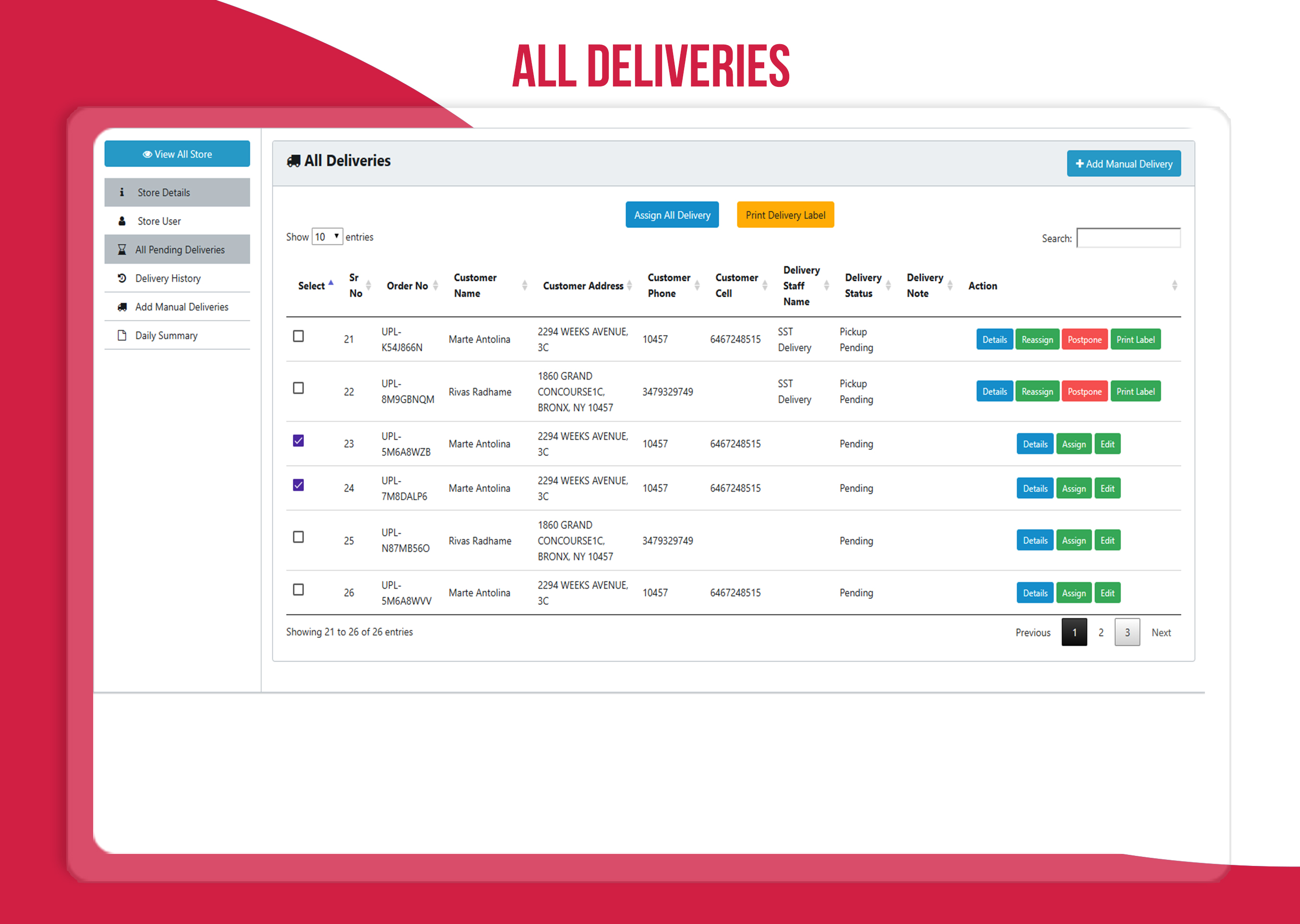Uncheck the checkbox for order row 23
The width and height of the screenshot is (1300, 924).
click(x=298, y=440)
